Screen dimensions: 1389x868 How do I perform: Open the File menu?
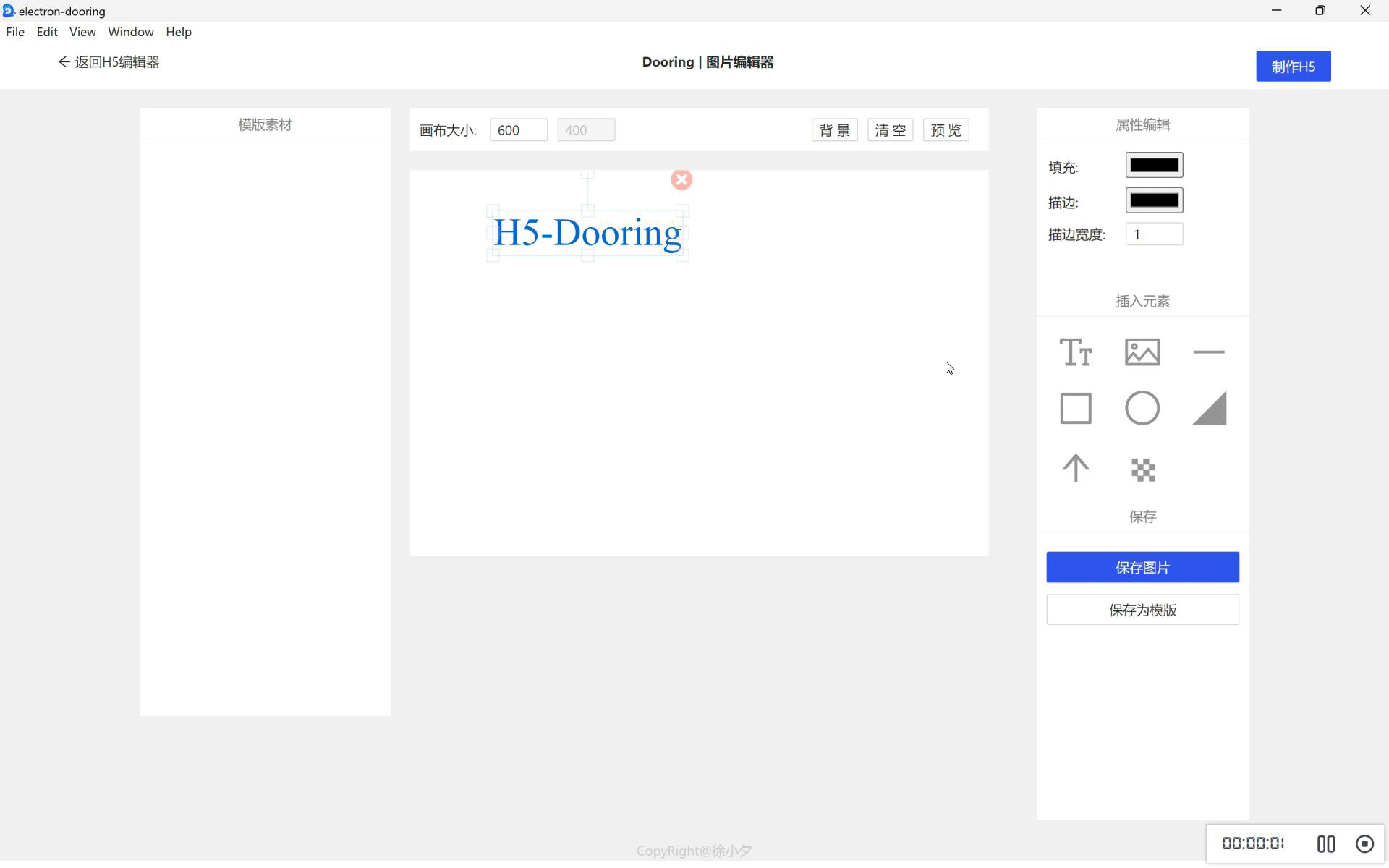pos(15,32)
